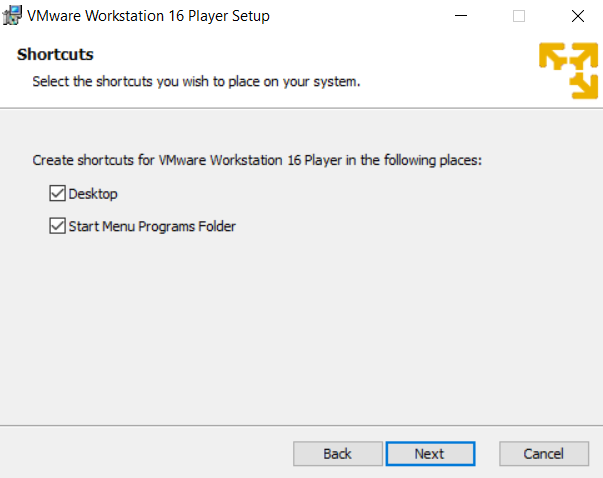603x478 pixels.
Task: Cancel the VMware Player installation
Action: (x=544, y=454)
